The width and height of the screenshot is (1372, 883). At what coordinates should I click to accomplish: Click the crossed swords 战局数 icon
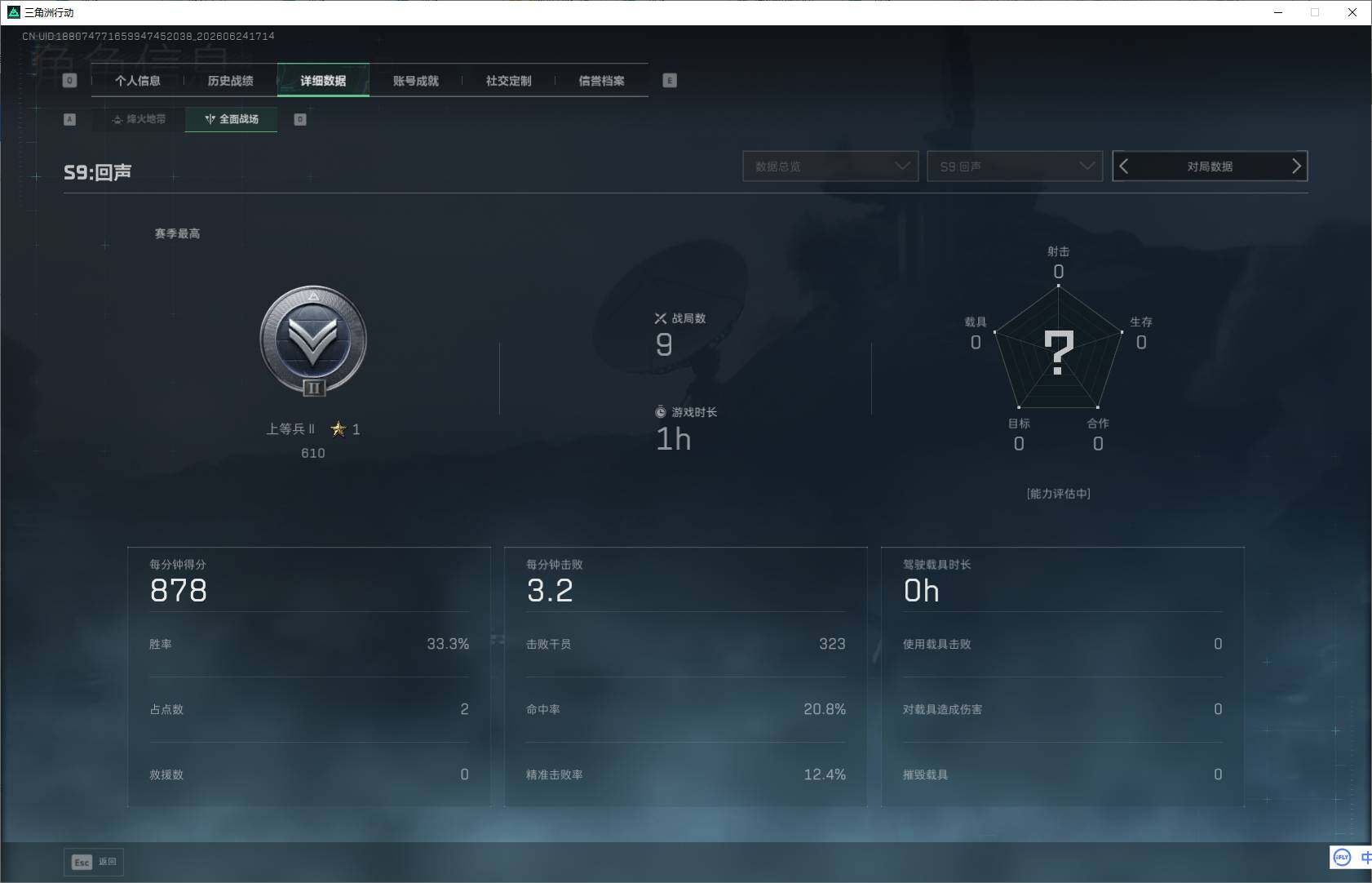pyautogui.click(x=661, y=318)
